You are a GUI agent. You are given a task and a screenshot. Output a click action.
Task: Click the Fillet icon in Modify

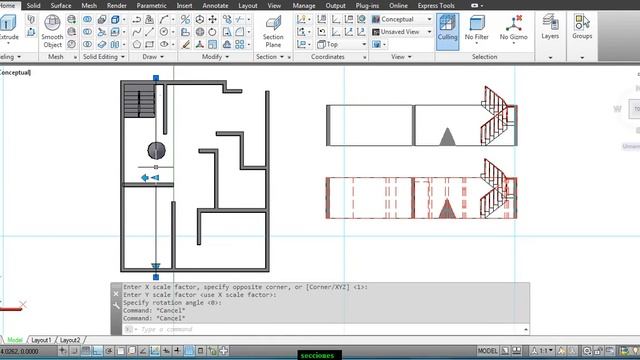[240, 32]
